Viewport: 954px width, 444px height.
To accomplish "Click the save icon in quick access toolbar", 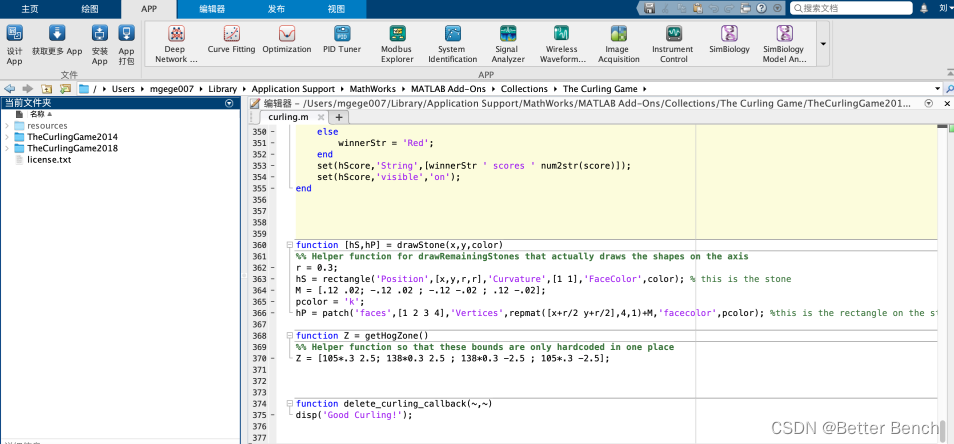I will [650, 9].
